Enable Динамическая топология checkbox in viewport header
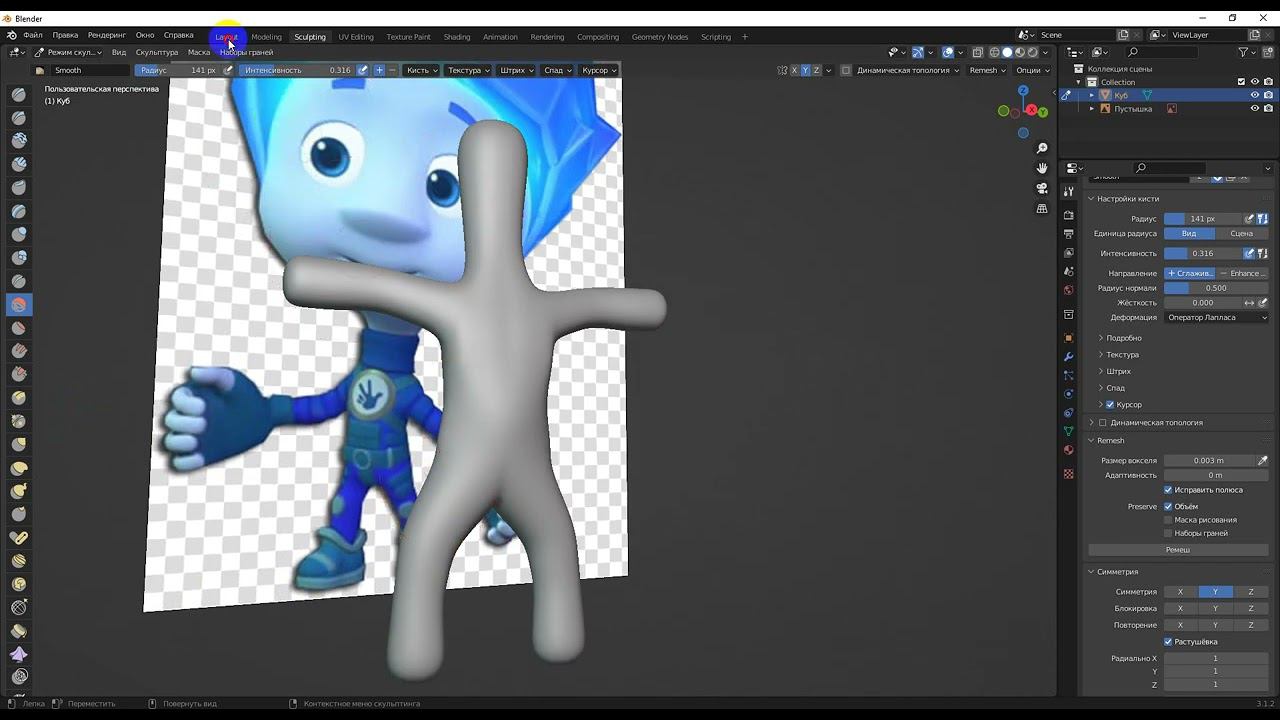 point(846,70)
